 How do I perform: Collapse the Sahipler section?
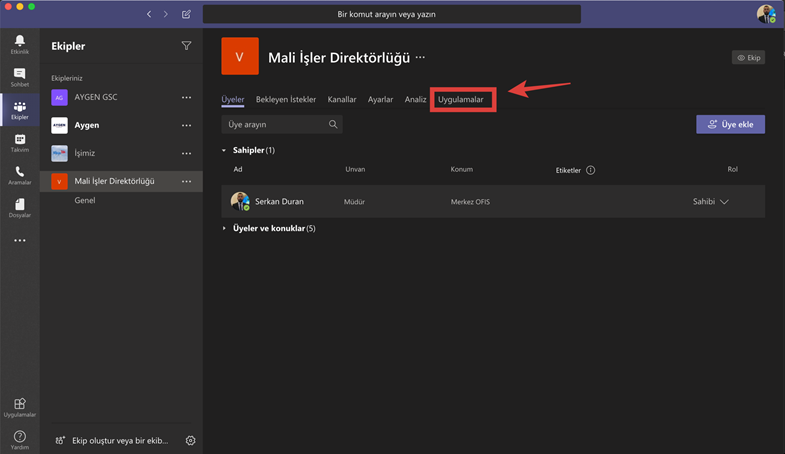pyautogui.click(x=224, y=150)
